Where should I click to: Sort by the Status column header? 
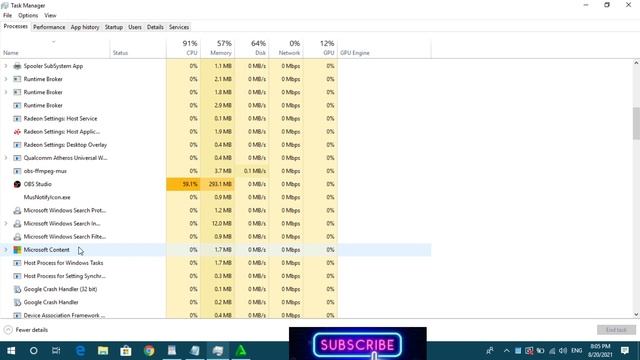point(138,48)
